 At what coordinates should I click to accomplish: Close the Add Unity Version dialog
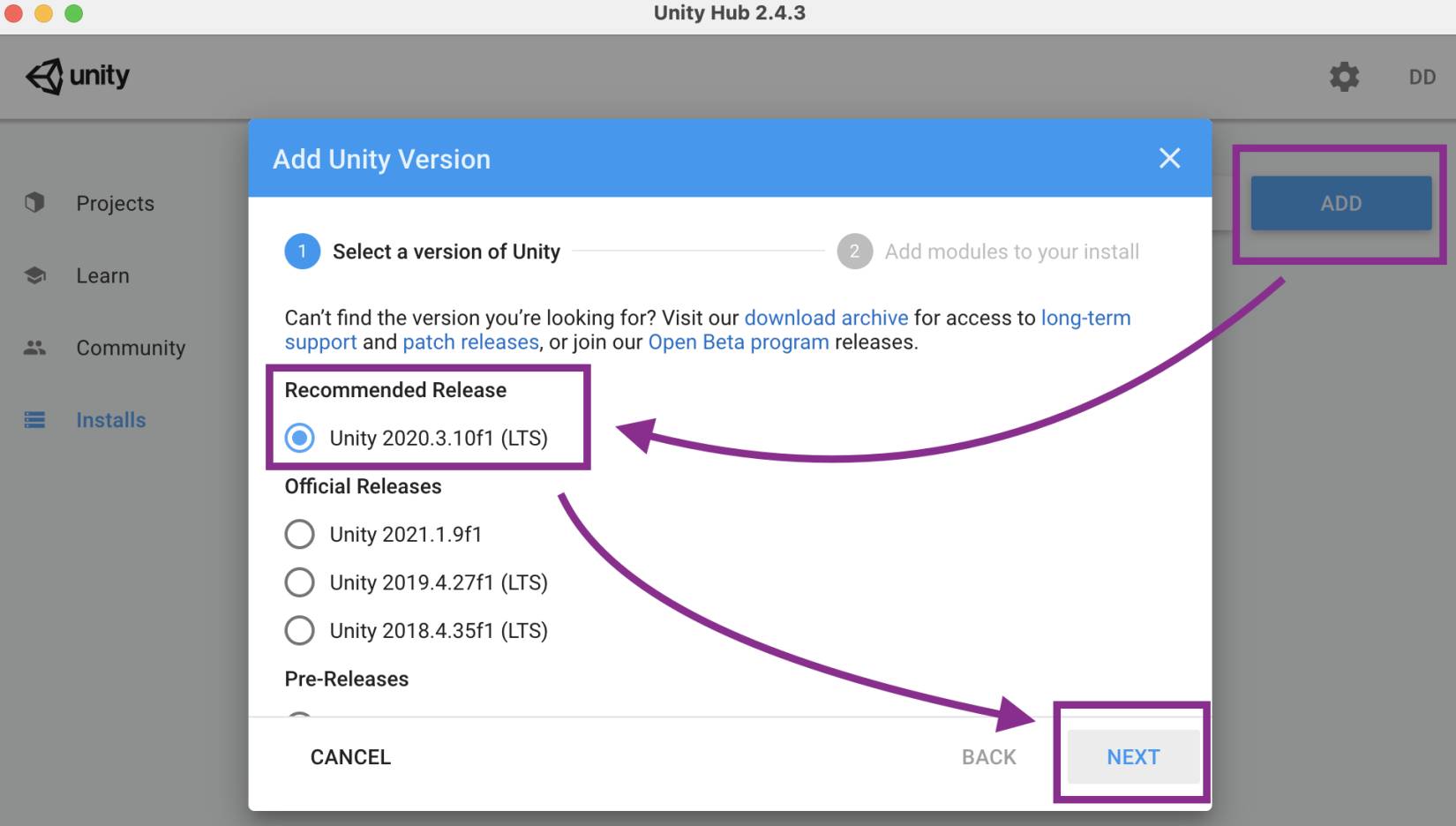coord(1169,158)
